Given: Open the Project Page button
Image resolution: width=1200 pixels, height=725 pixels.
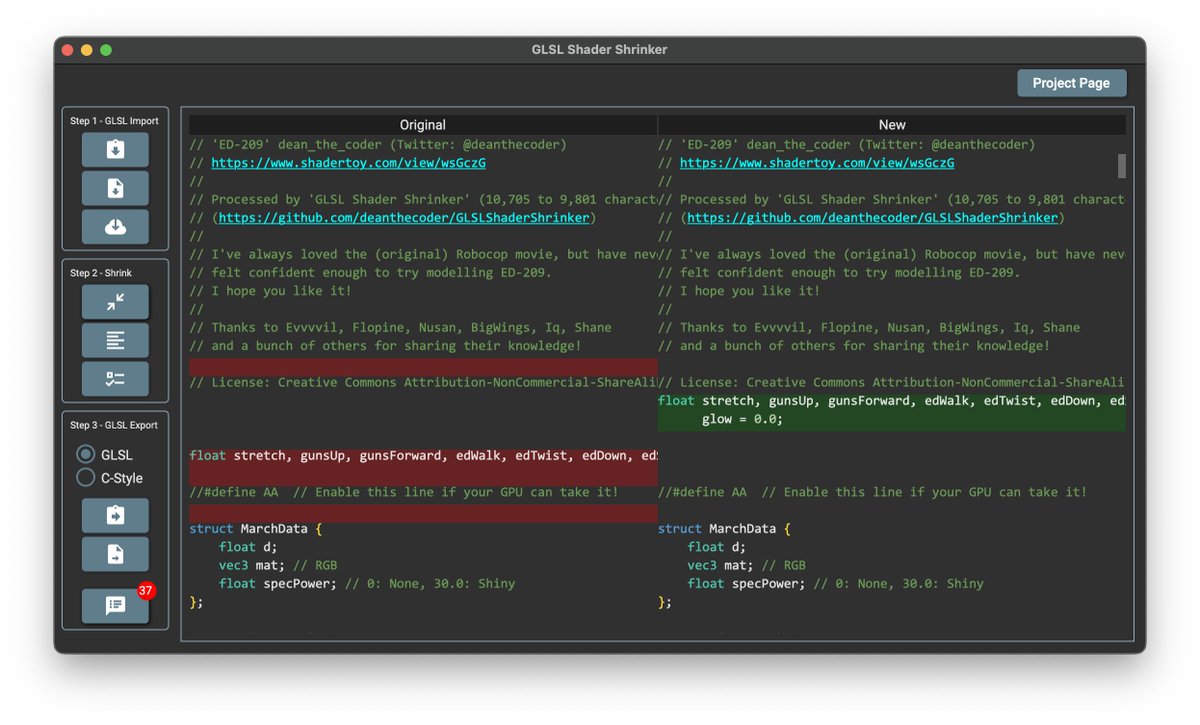Looking at the screenshot, I should click(1071, 83).
